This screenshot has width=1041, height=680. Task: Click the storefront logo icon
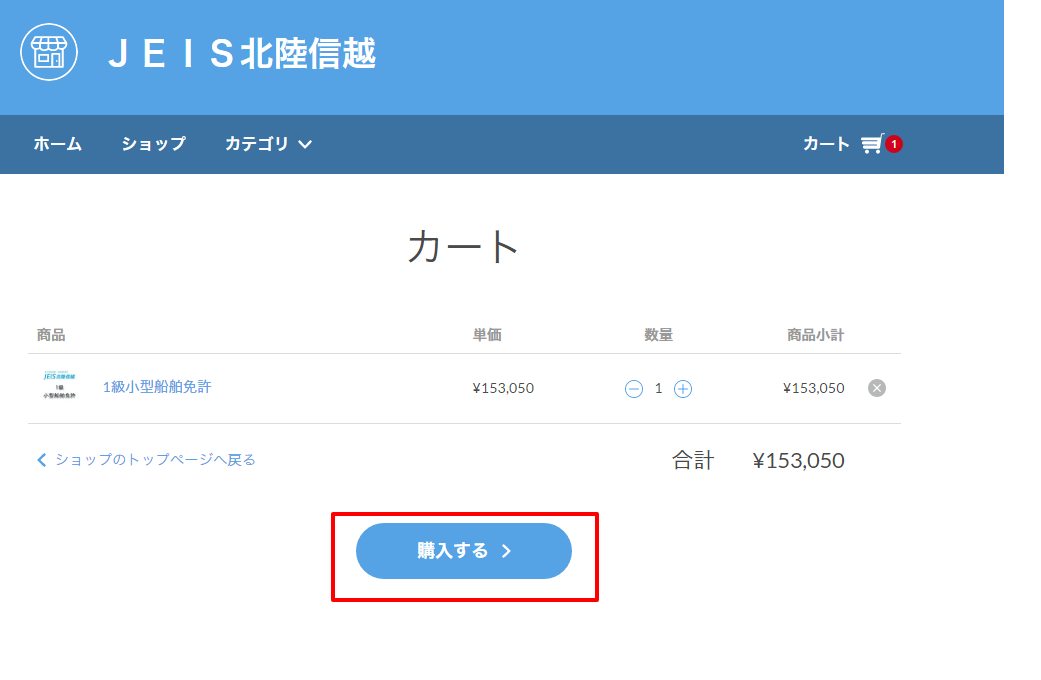coord(49,52)
